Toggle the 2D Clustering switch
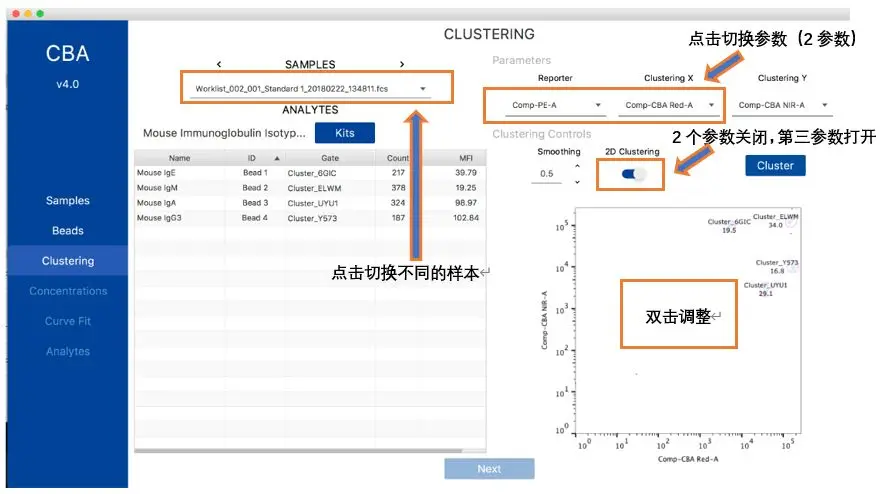 [634, 174]
